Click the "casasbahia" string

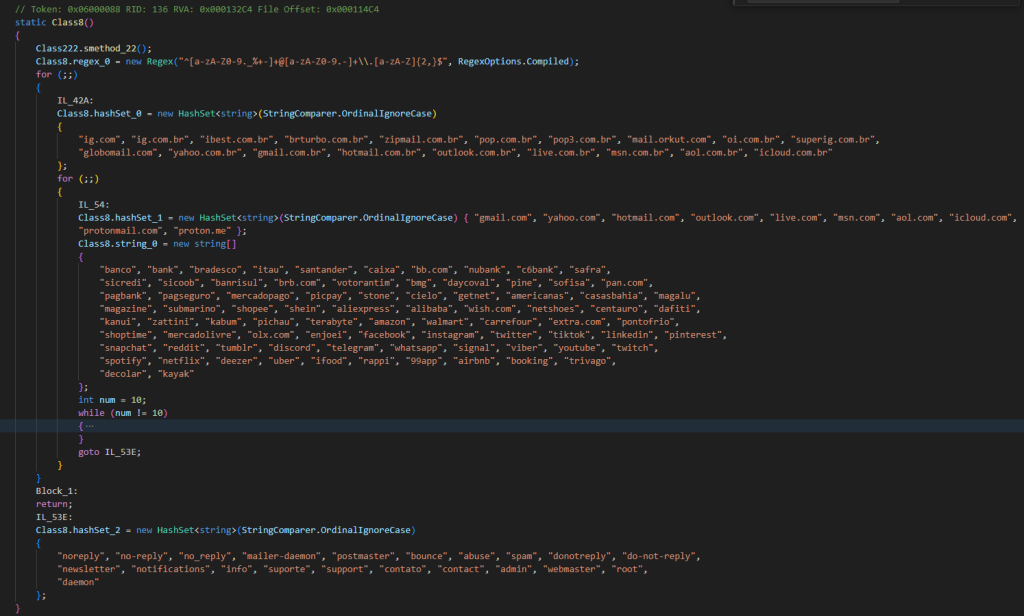[x=612, y=296]
